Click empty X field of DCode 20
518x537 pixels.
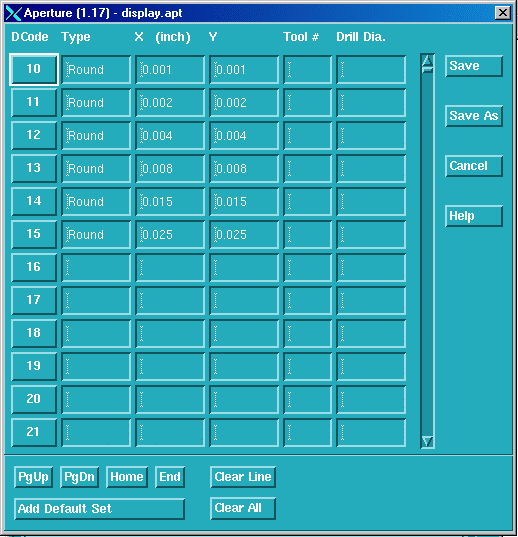170,399
